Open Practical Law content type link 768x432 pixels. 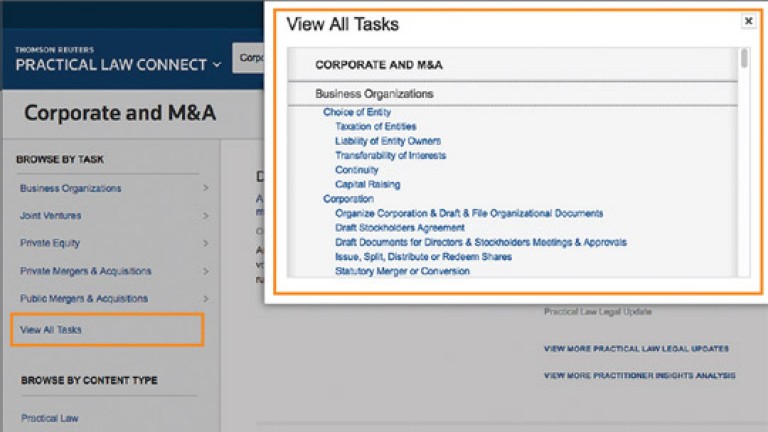[x=49, y=418]
